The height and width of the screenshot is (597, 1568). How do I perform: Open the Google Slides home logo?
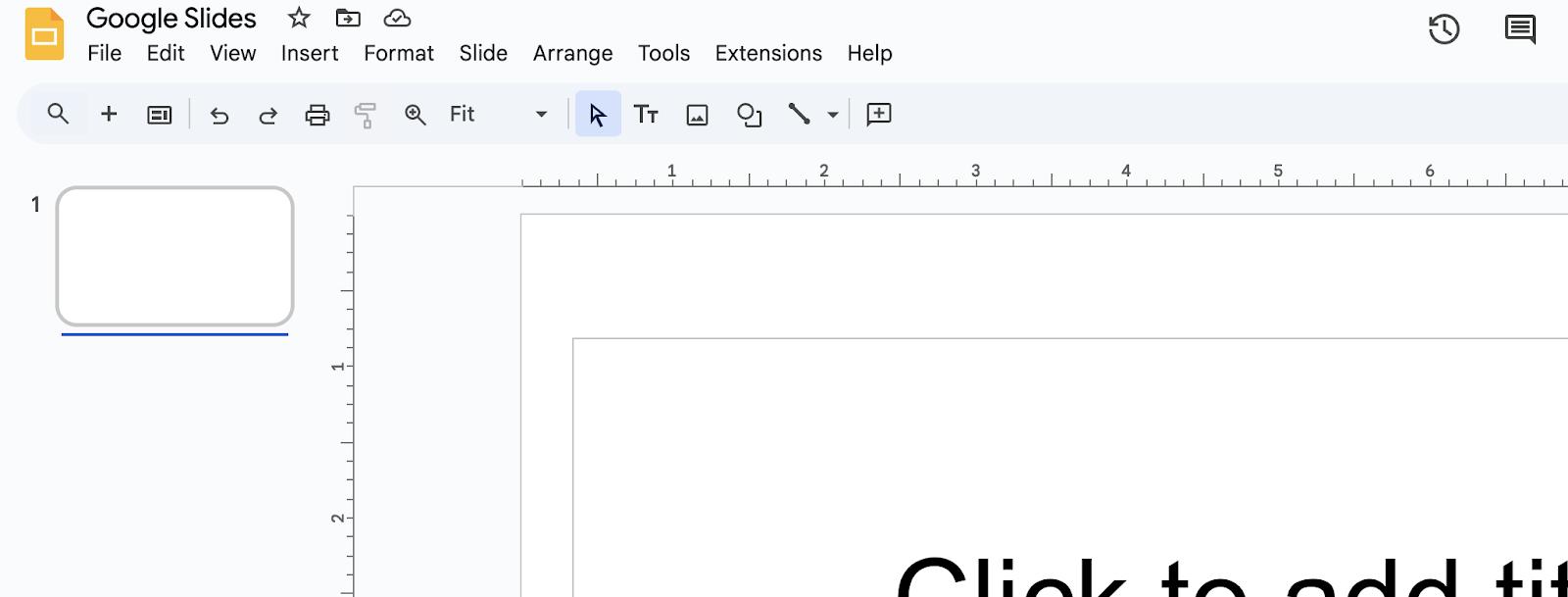[x=44, y=34]
